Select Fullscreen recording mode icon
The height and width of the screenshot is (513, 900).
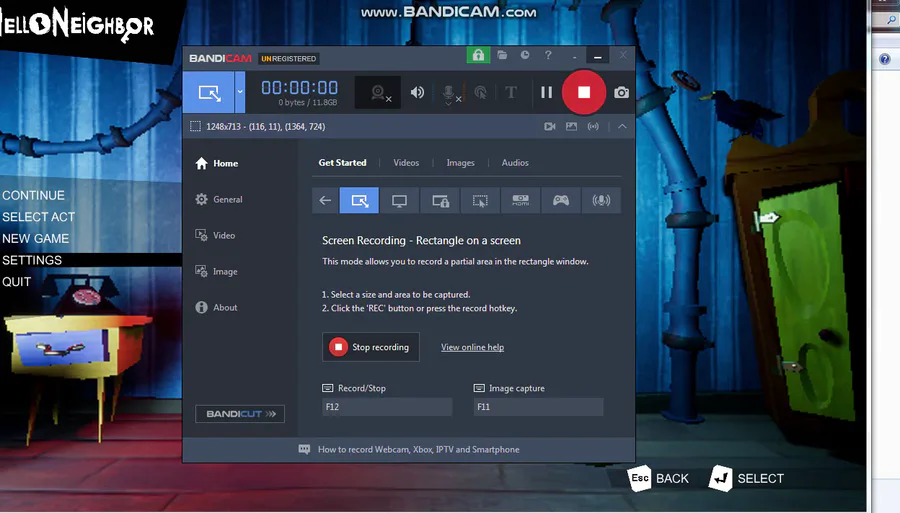click(399, 200)
